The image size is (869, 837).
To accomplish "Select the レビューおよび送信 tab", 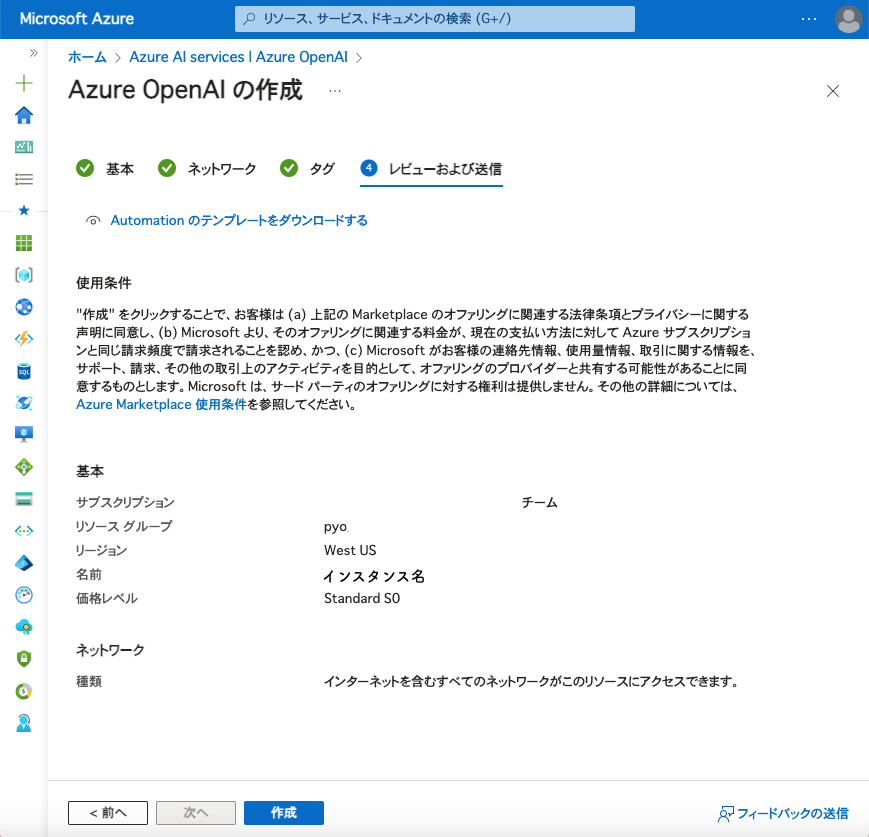I will 431,169.
